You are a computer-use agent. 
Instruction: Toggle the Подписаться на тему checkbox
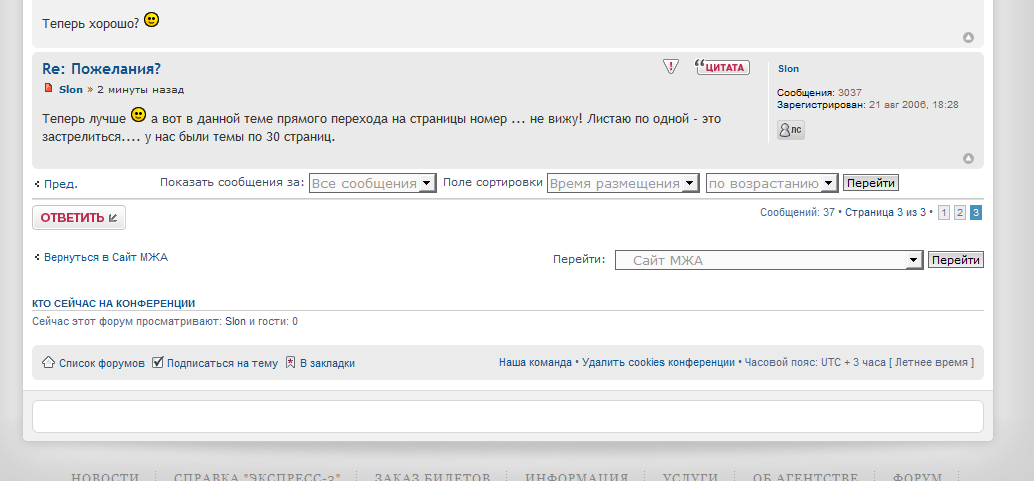pyautogui.click(x=158, y=362)
